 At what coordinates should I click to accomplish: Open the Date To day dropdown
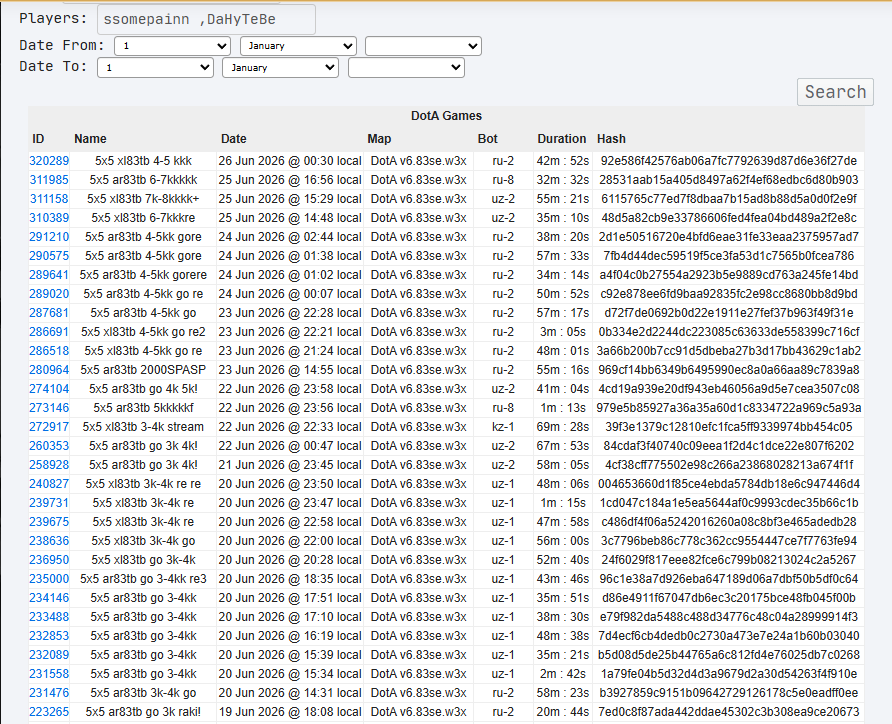point(155,68)
